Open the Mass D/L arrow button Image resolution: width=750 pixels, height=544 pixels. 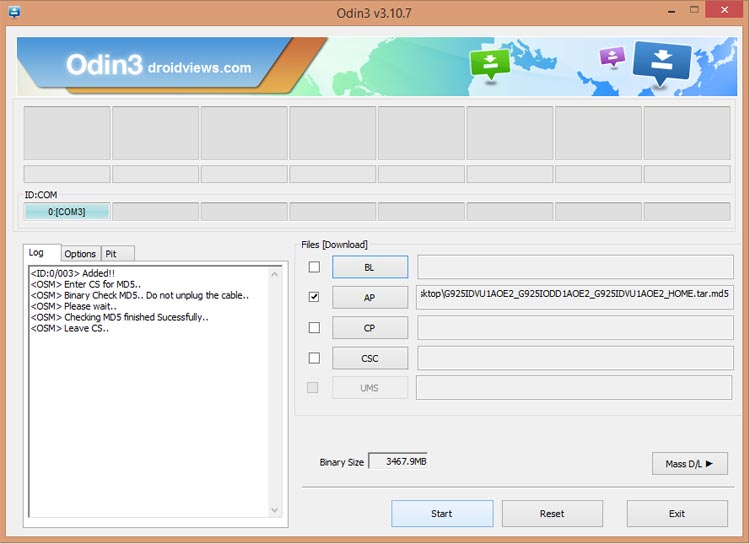click(689, 463)
